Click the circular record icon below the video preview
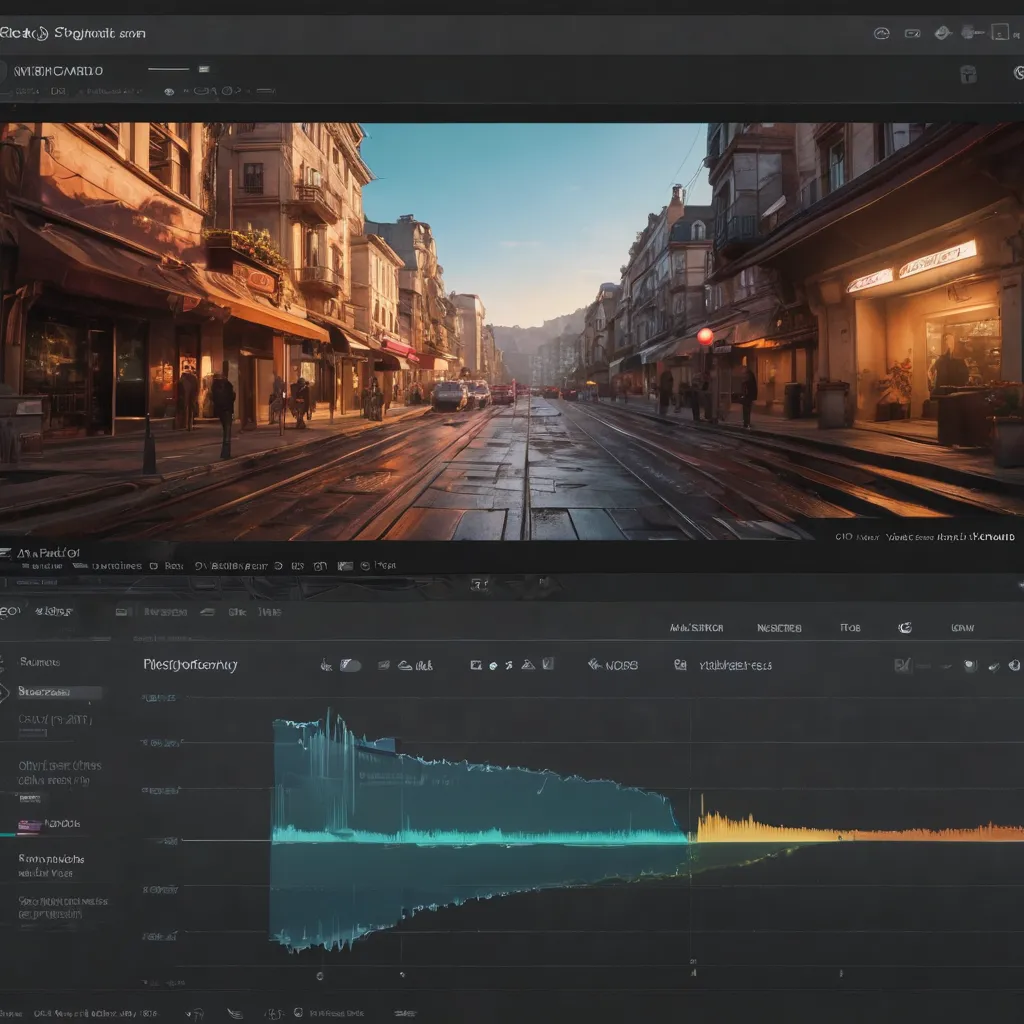This screenshot has width=1024, height=1024. (278, 565)
